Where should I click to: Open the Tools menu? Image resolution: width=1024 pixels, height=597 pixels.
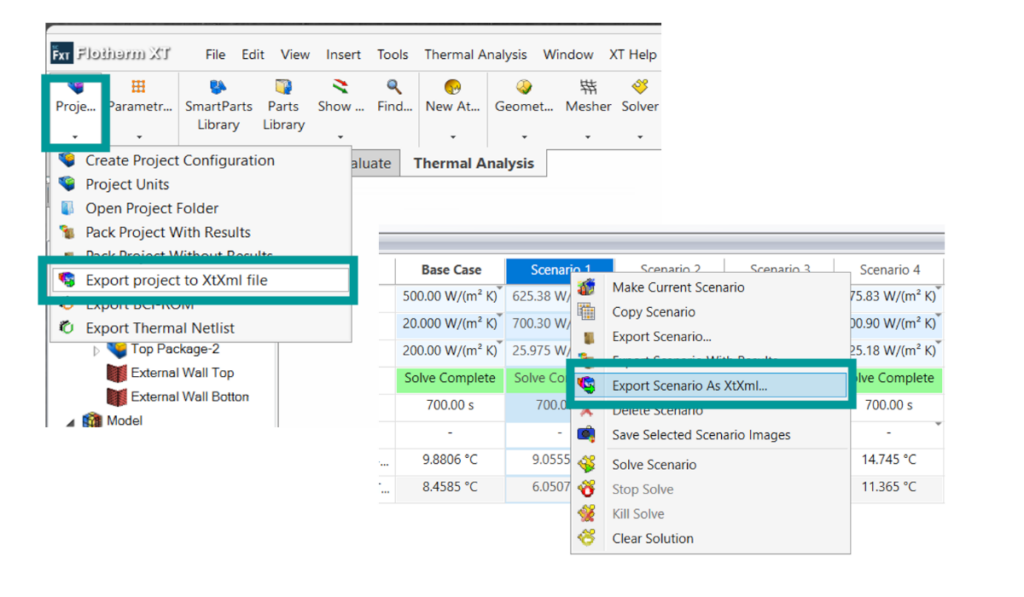click(392, 54)
